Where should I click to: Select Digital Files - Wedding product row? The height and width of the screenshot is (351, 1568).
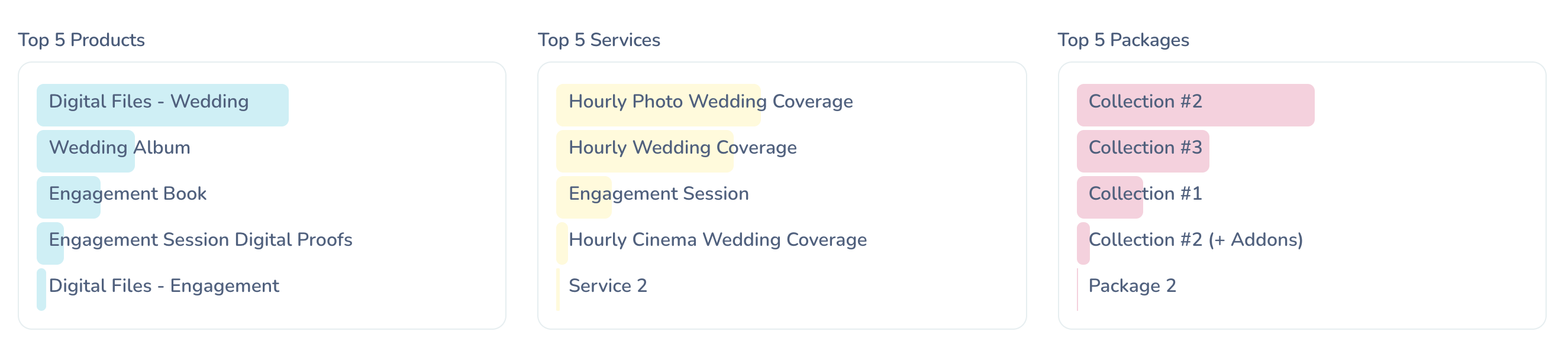point(149,102)
